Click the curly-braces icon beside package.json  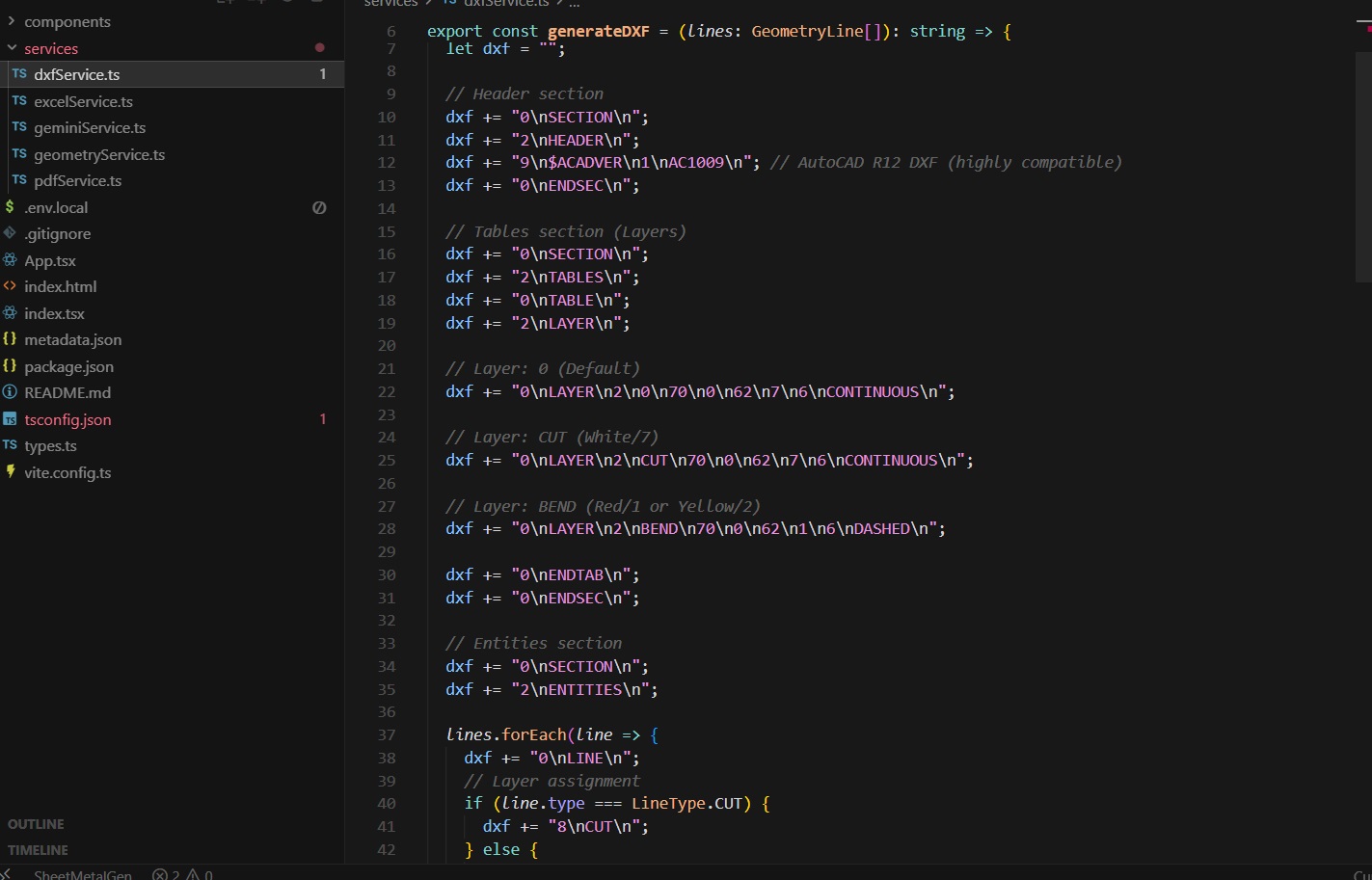click(11, 366)
